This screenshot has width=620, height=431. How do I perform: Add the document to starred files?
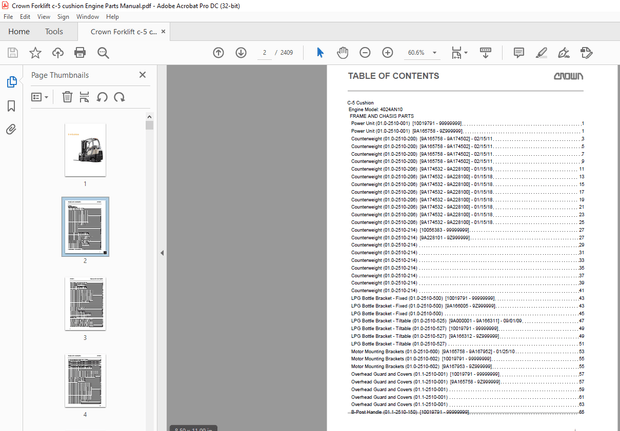(x=35, y=53)
